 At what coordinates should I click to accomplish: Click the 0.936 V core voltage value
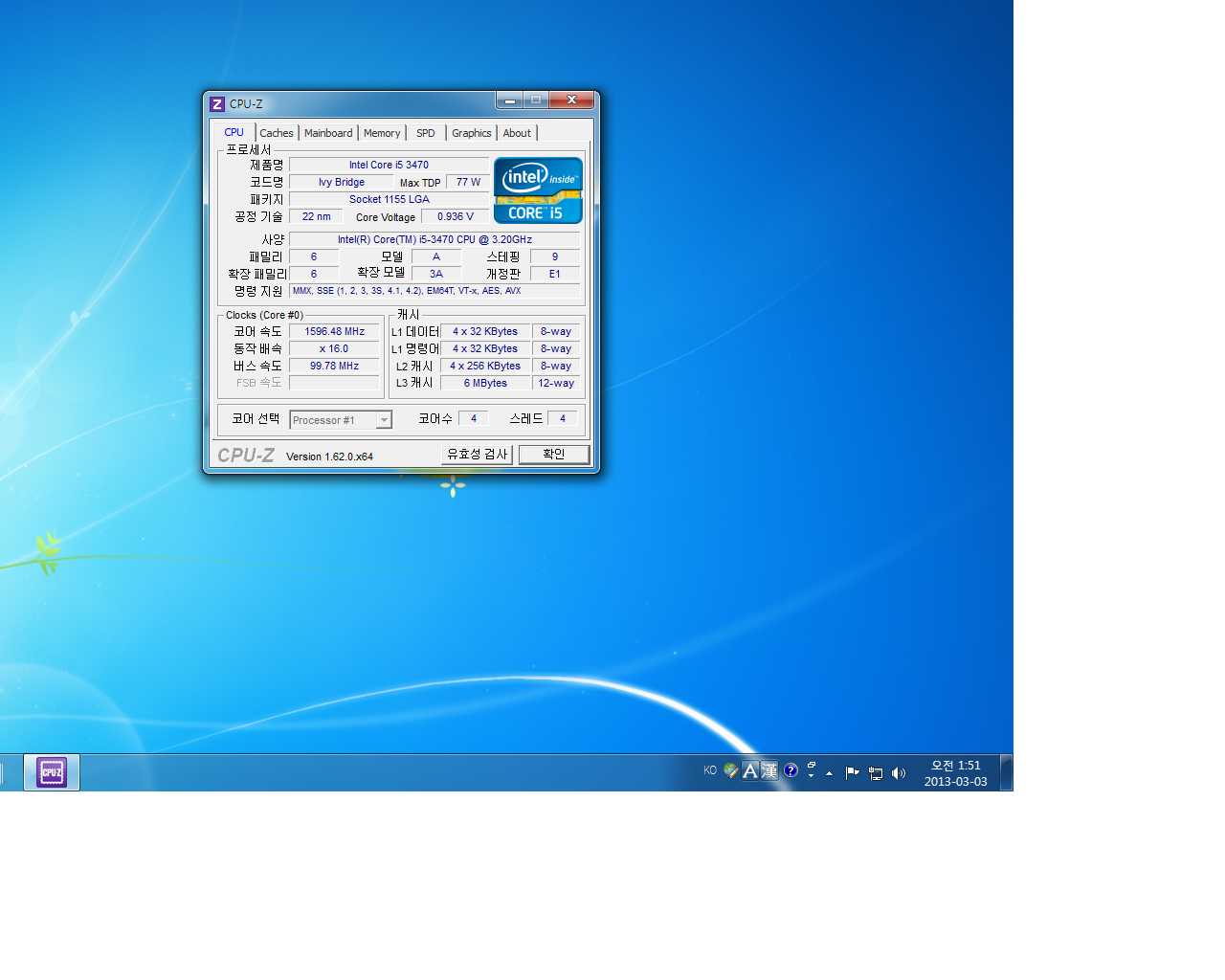pos(455,216)
